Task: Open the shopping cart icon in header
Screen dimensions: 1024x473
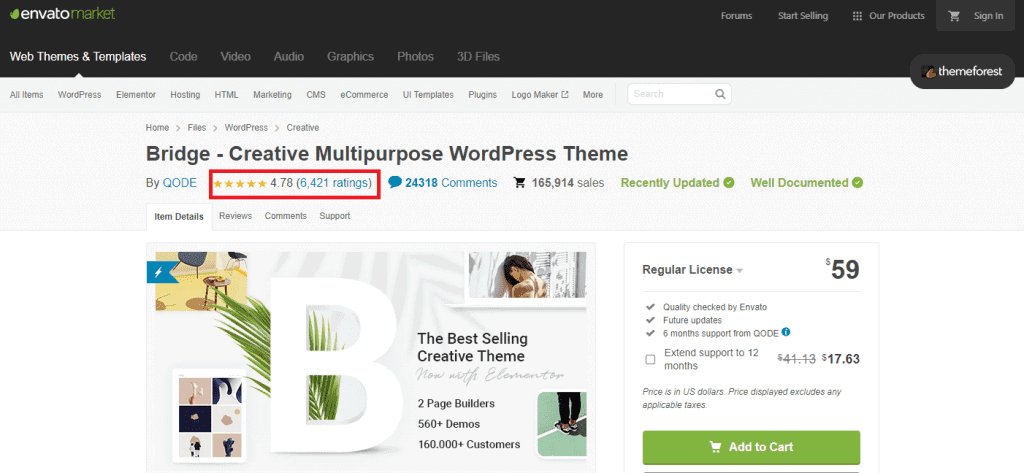Action: [x=954, y=16]
